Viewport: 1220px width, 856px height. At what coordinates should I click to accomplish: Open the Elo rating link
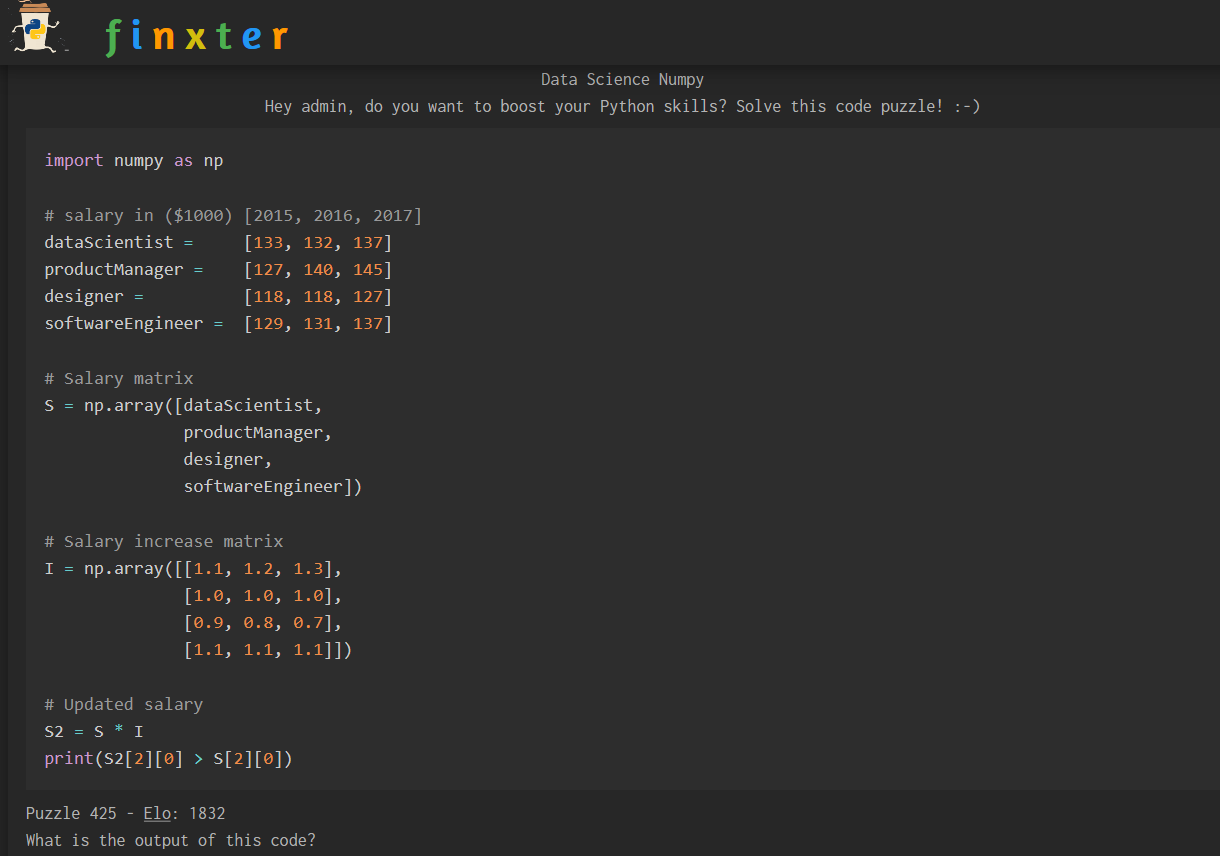tap(157, 813)
